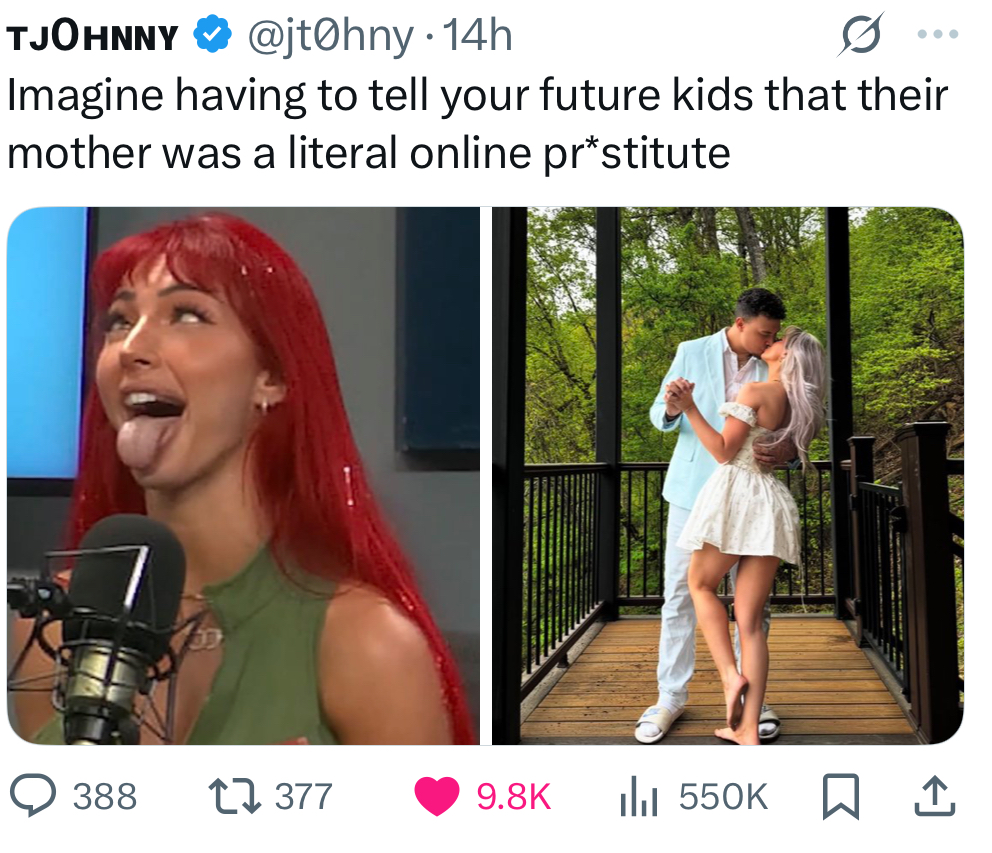Click the 9.8K likes count
The image size is (992, 853).
point(514,796)
